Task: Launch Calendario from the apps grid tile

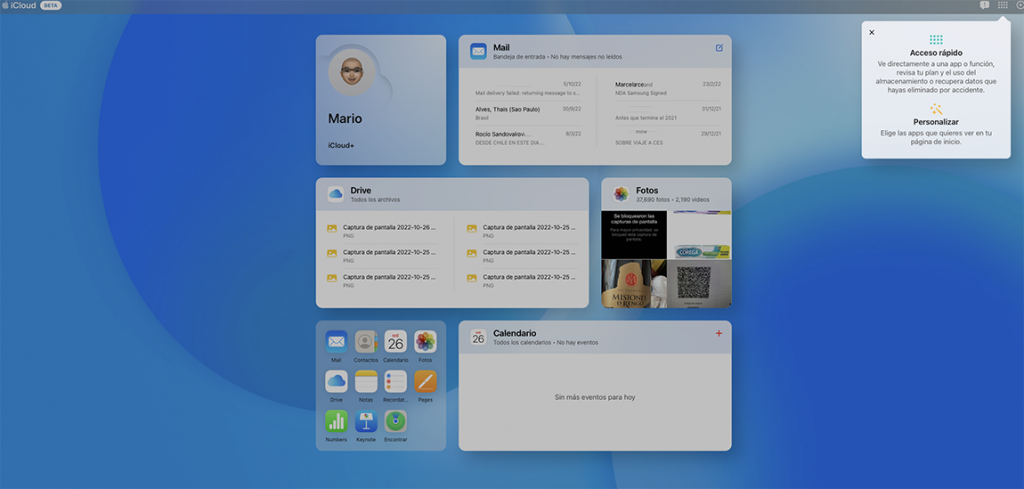Action: click(396, 341)
